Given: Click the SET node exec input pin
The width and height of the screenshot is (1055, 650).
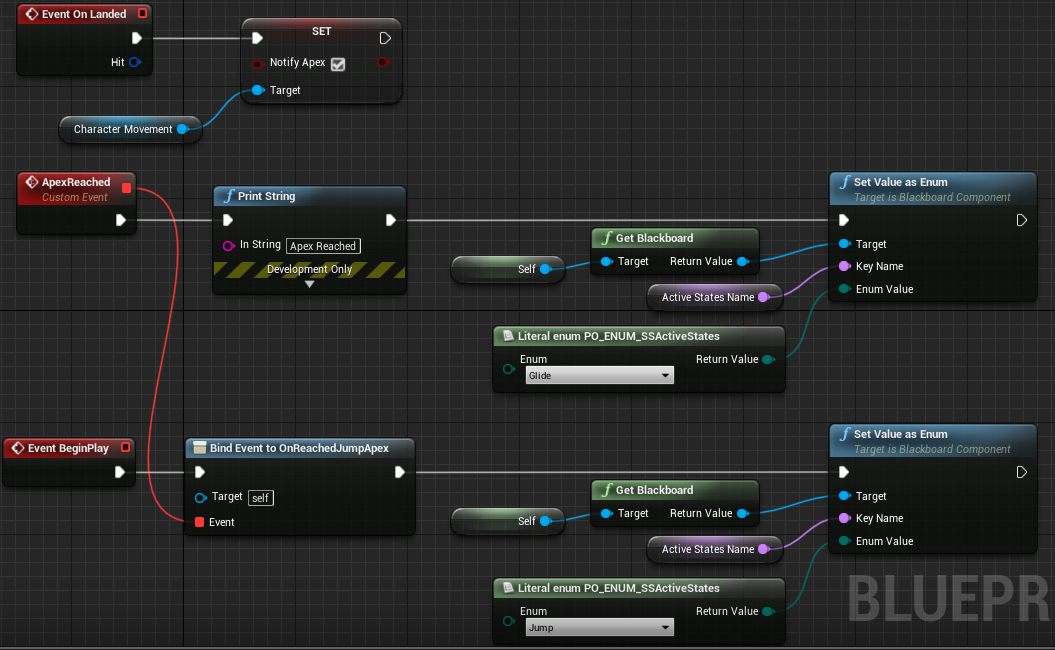Looking at the screenshot, I should (257, 38).
